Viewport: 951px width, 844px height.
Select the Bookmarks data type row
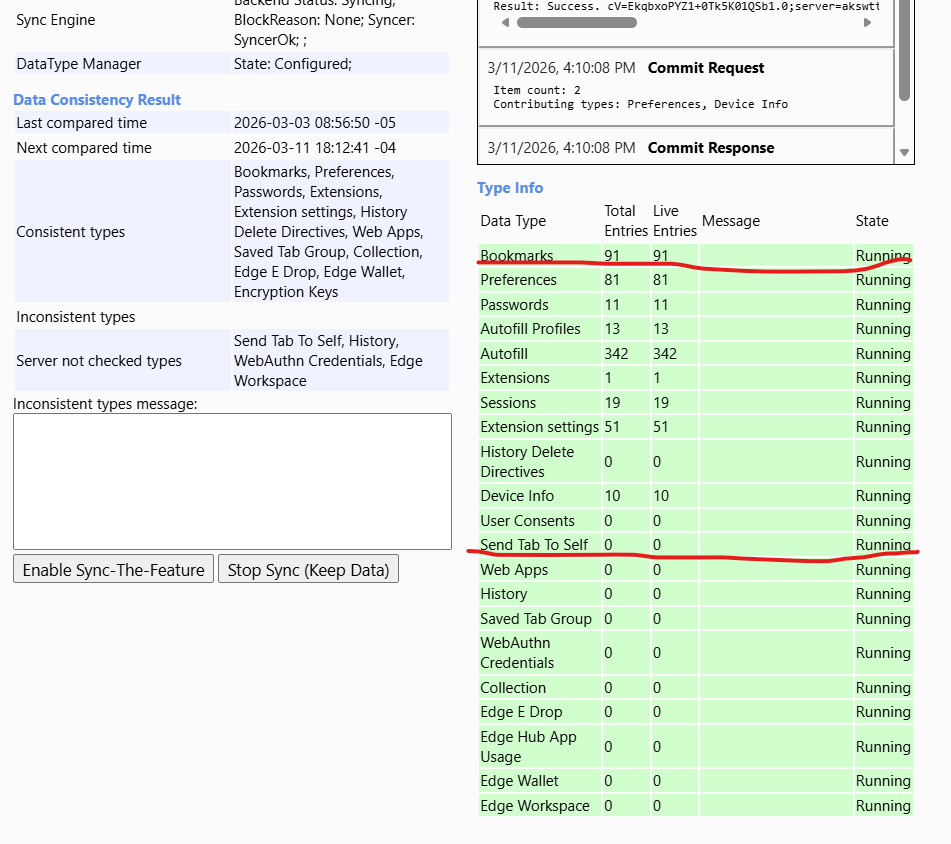pos(696,255)
